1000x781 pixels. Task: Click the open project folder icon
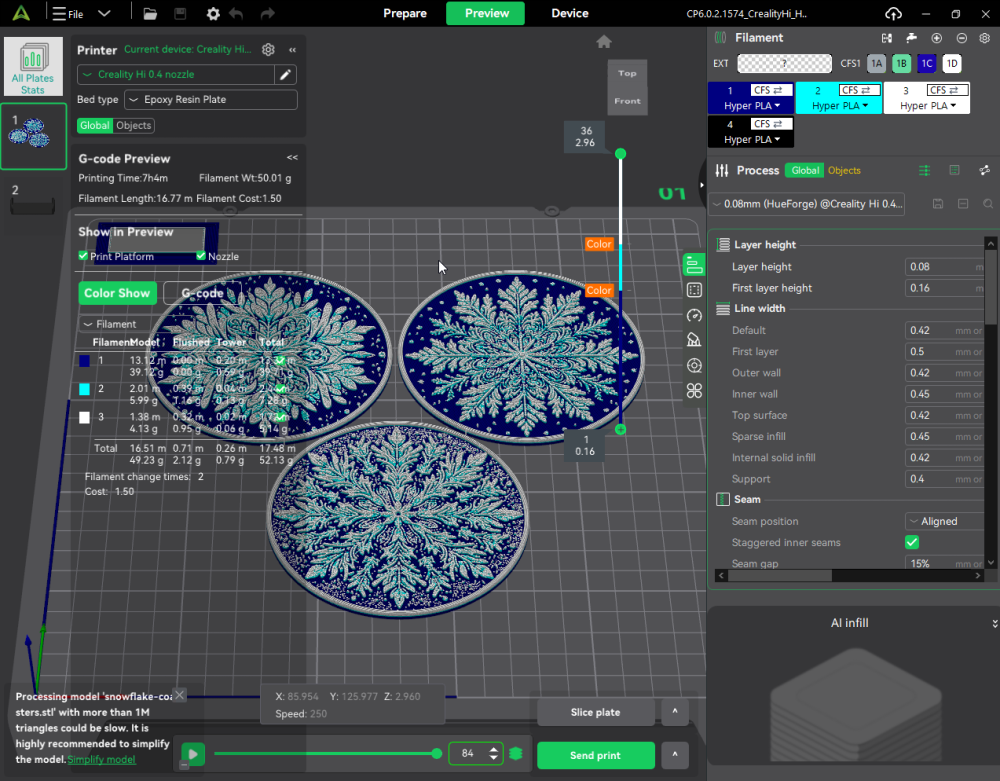pos(150,13)
